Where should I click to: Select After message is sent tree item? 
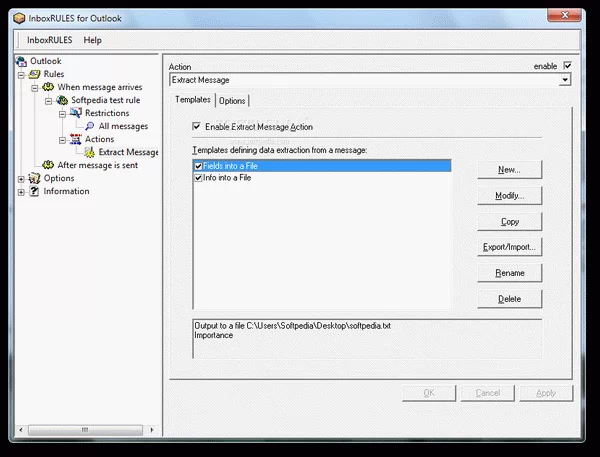coord(98,165)
